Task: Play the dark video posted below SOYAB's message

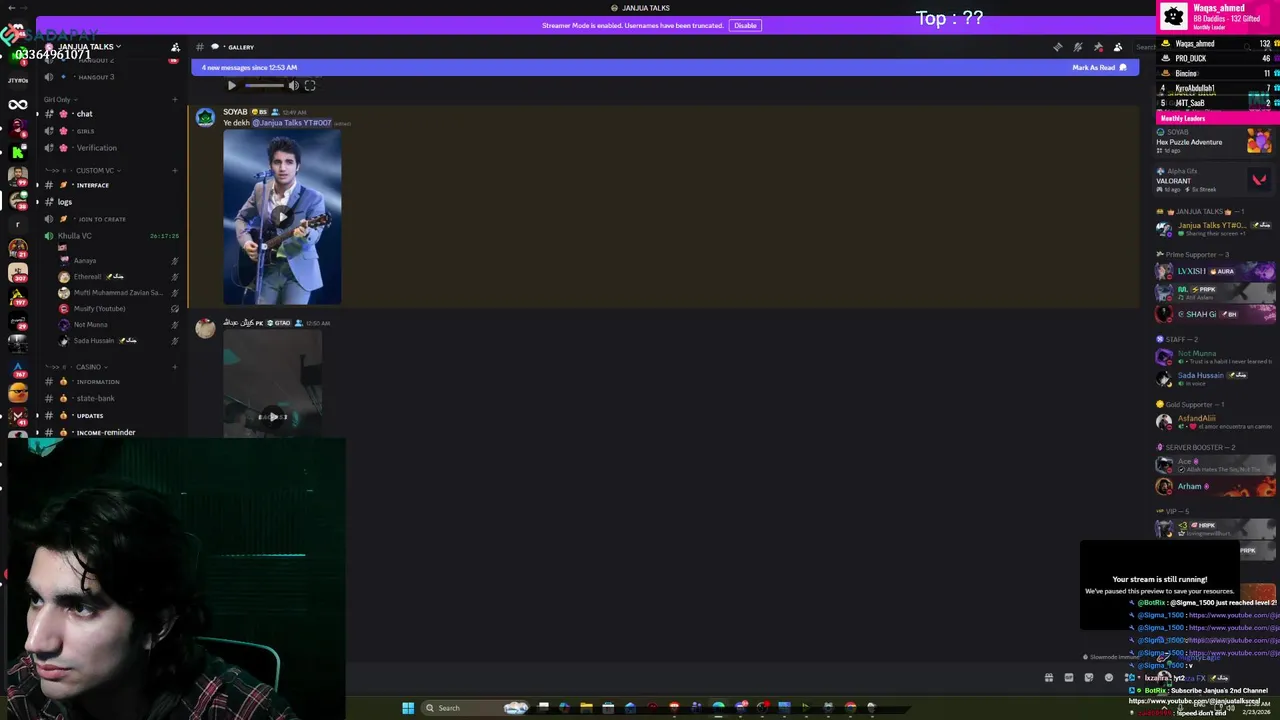Action: 273,416
